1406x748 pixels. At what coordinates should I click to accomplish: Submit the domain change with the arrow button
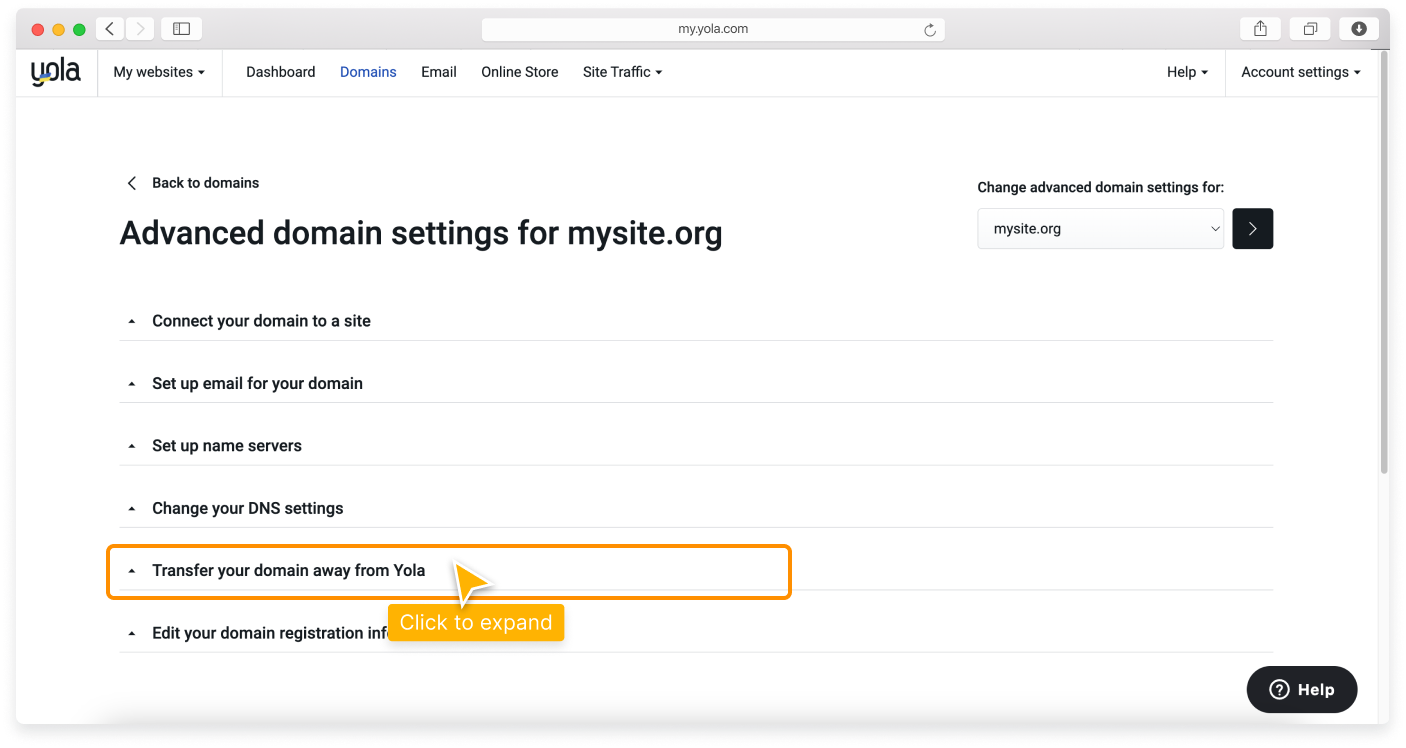(x=1252, y=228)
